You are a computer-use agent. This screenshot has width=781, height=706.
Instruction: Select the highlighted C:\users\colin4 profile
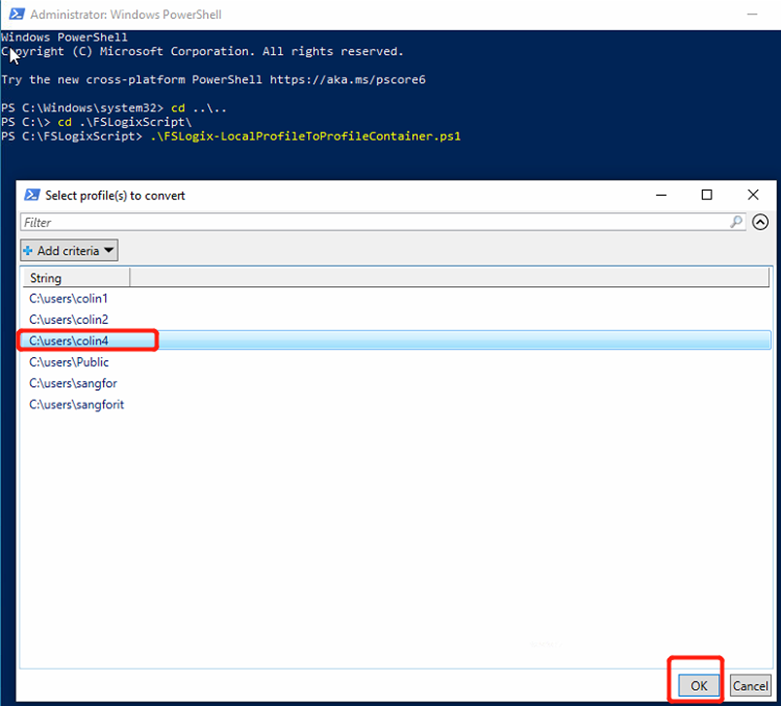coord(68,341)
